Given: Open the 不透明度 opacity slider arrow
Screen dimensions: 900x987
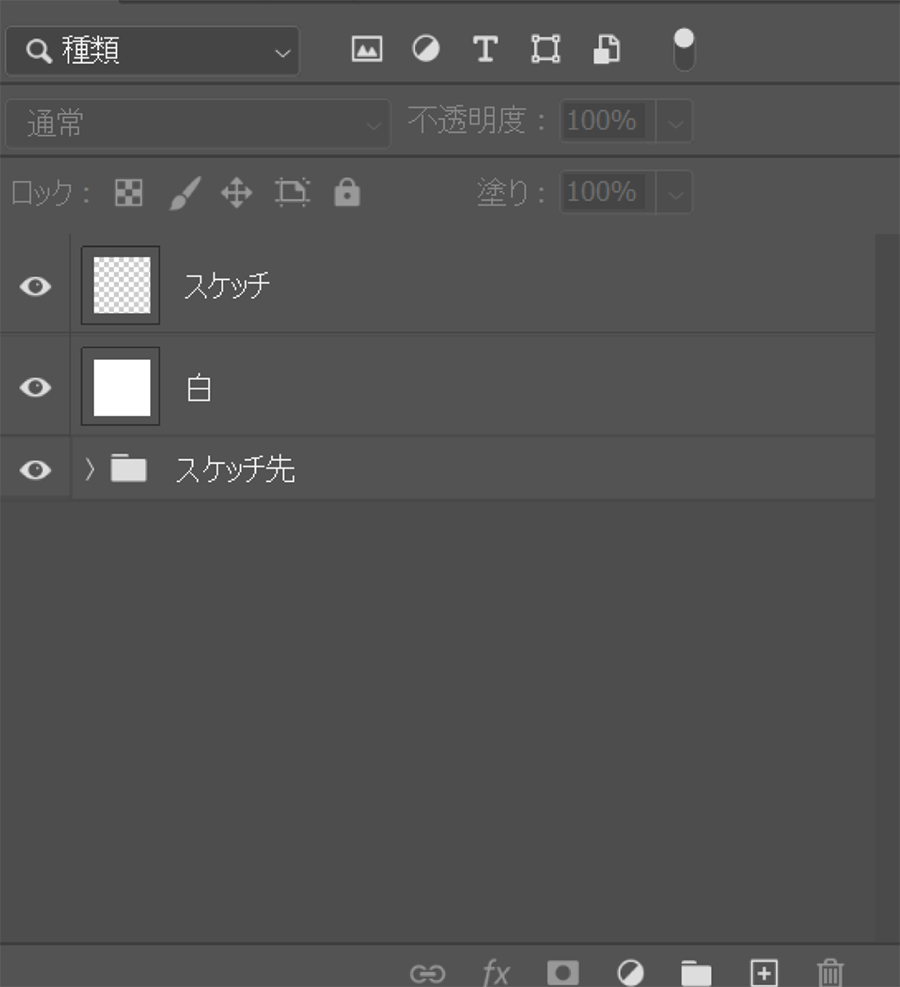Looking at the screenshot, I should [675, 122].
